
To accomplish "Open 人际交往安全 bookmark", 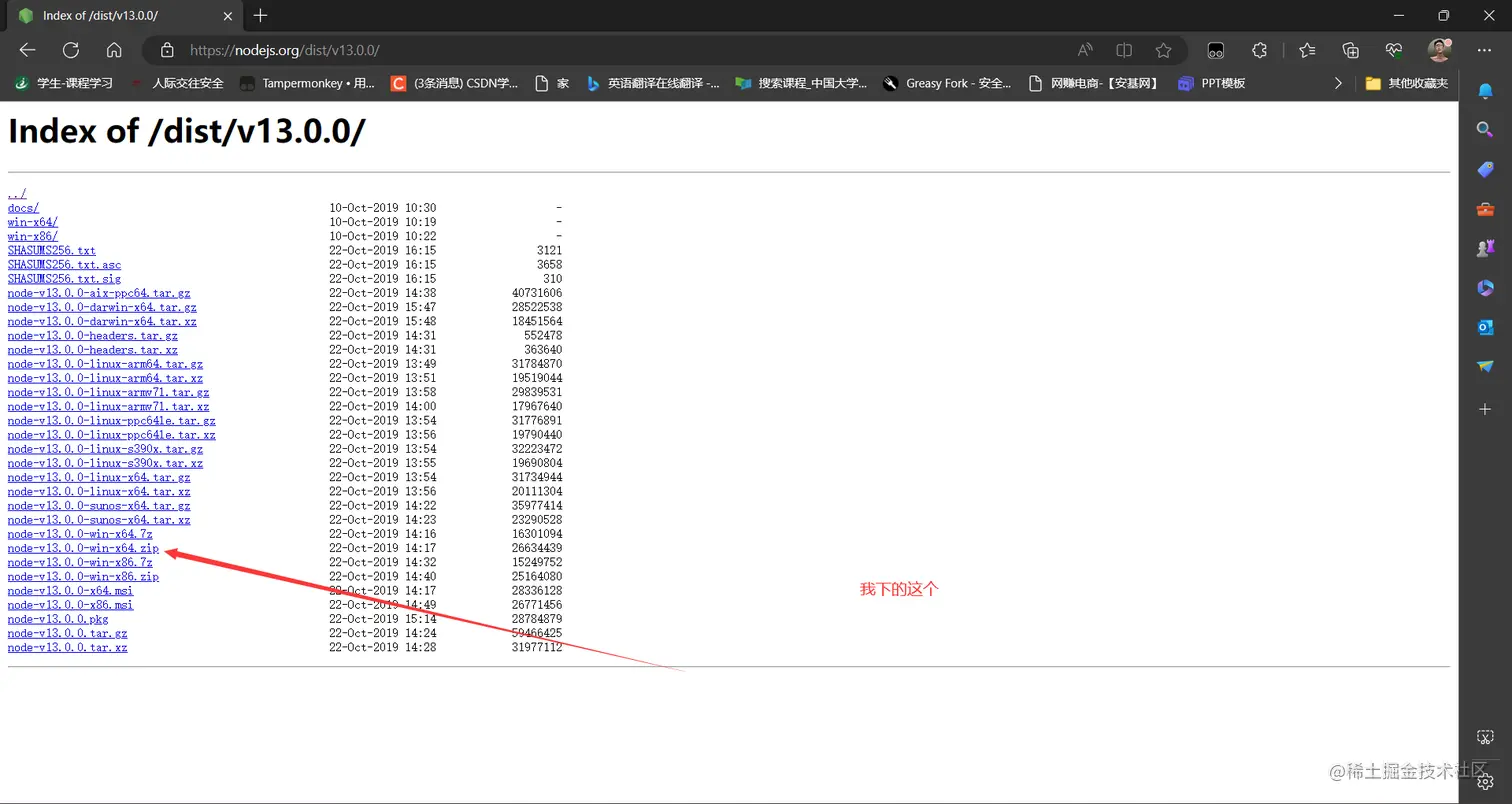I will tap(176, 83).
